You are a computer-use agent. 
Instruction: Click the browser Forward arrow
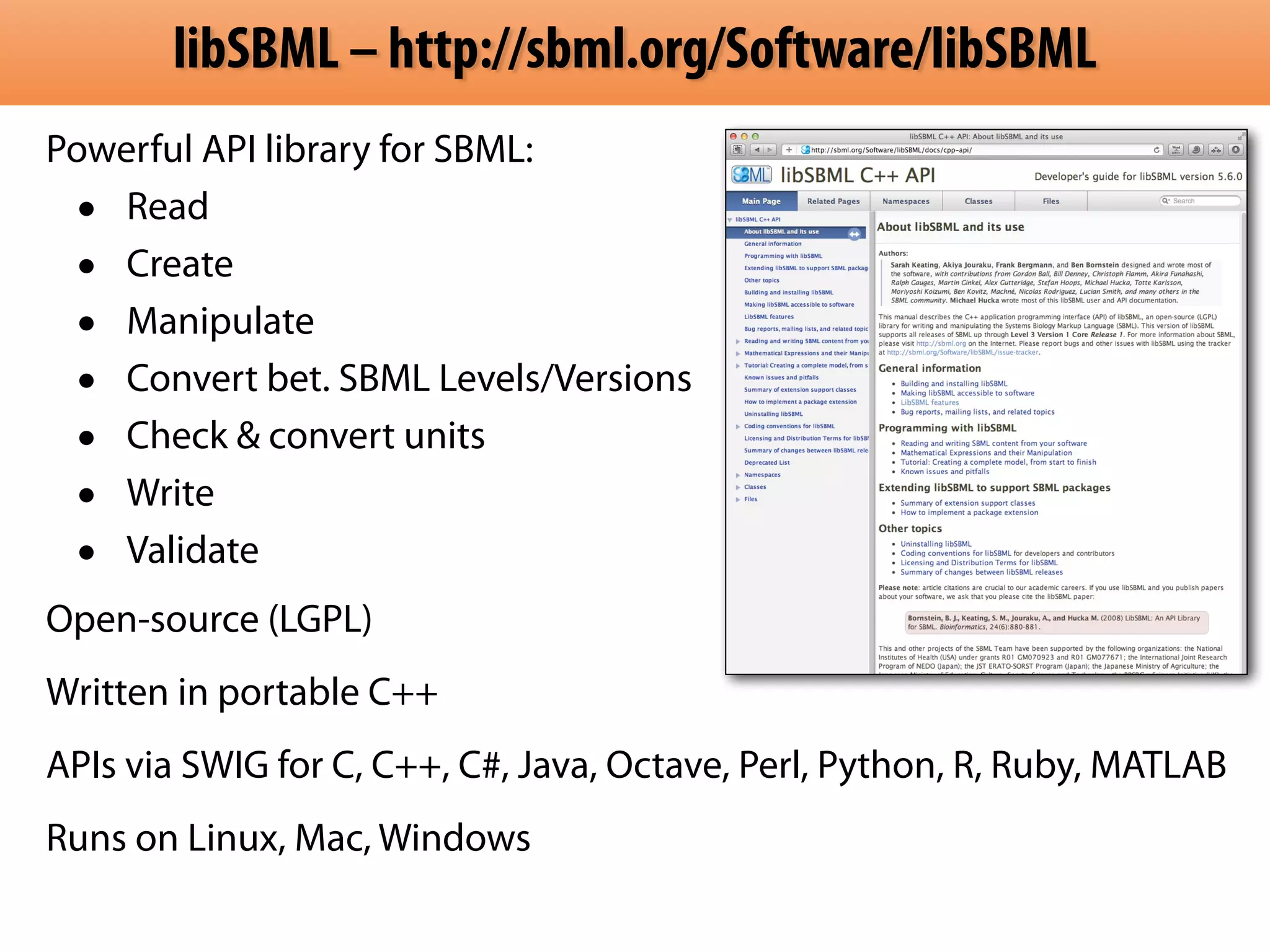770,150
